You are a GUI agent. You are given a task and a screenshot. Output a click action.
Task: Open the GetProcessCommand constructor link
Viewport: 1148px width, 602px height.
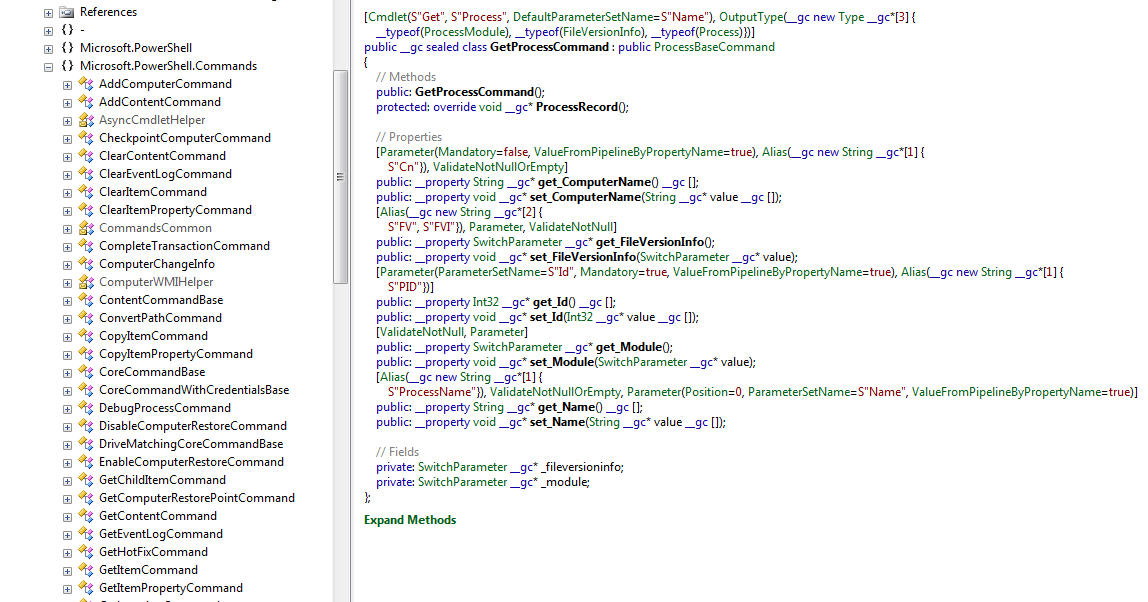tap(474, 92)
